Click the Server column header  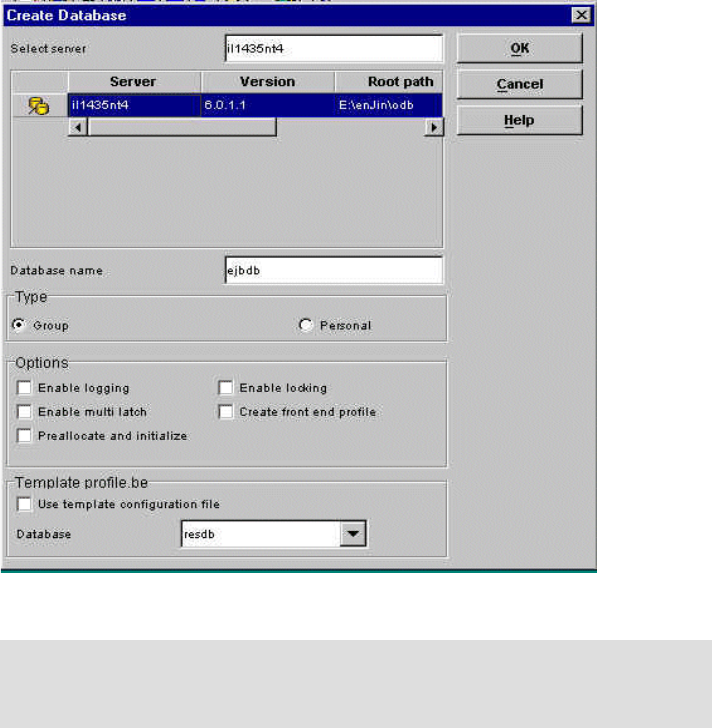(133, 82)
